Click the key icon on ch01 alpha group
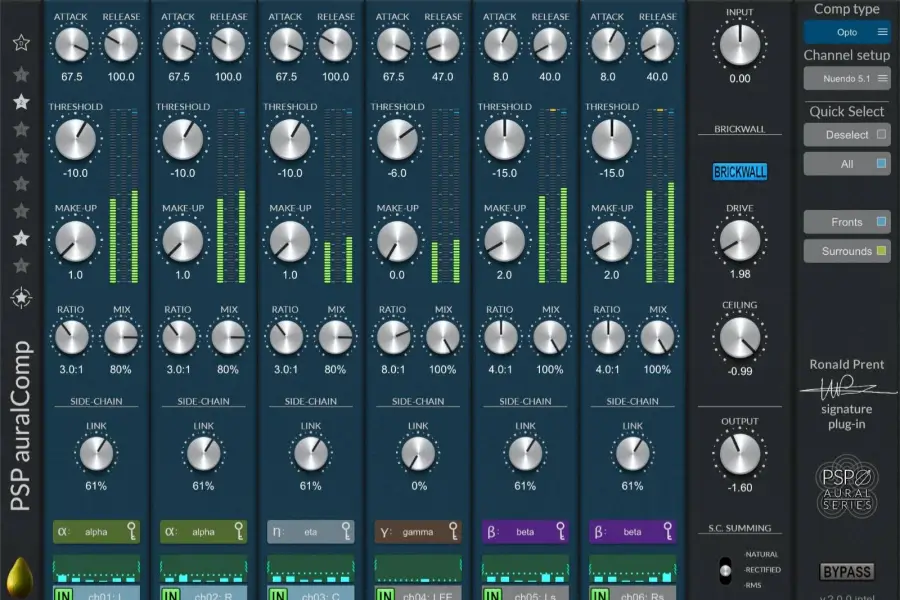The image size is (900, 600). [131, 531]
